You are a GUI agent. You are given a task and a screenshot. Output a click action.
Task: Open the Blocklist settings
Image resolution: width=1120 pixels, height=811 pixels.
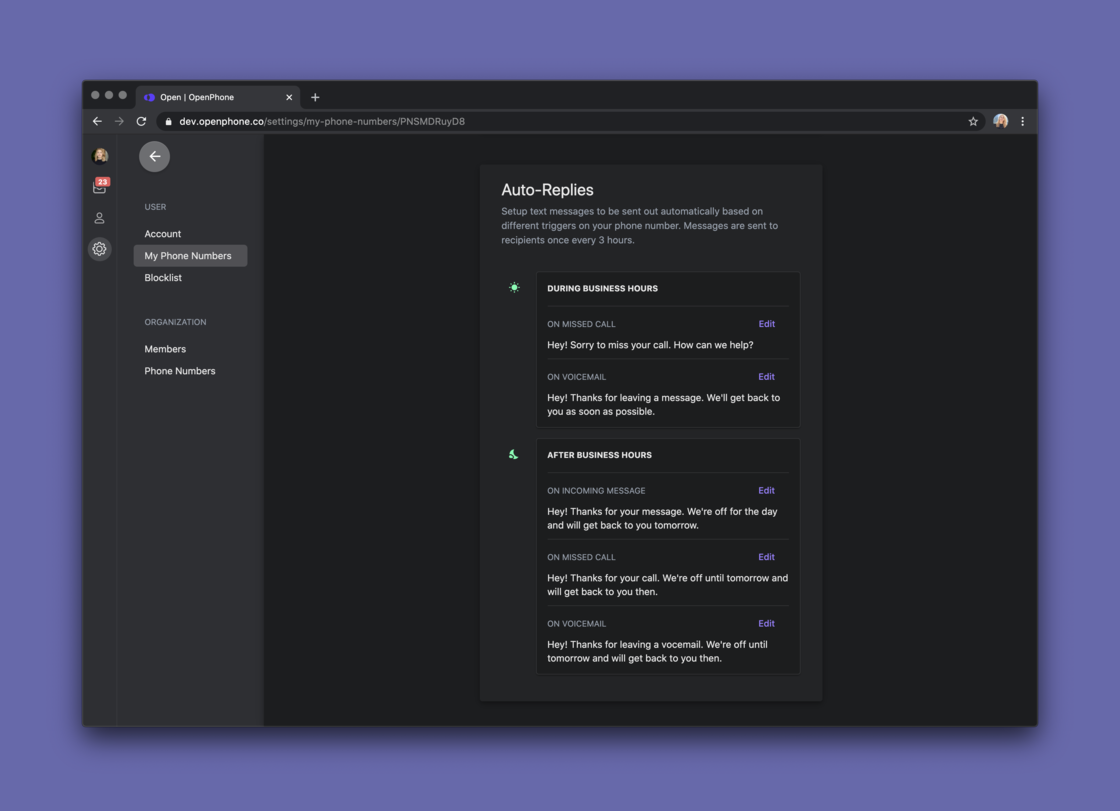point(163,277)
